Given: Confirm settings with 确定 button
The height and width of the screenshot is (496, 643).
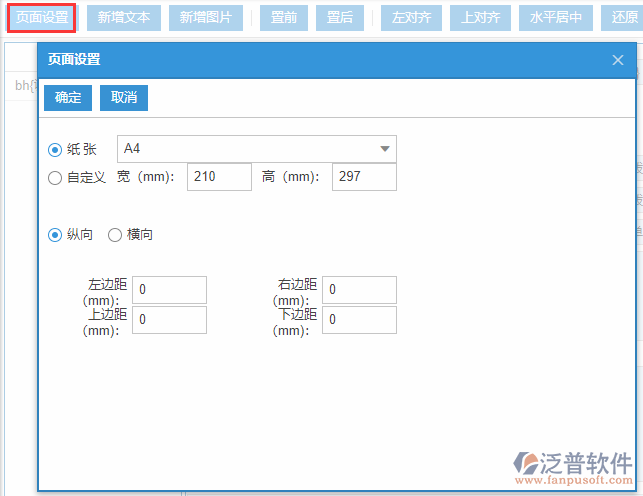Looking at the screenshot, I should (68, 97).
